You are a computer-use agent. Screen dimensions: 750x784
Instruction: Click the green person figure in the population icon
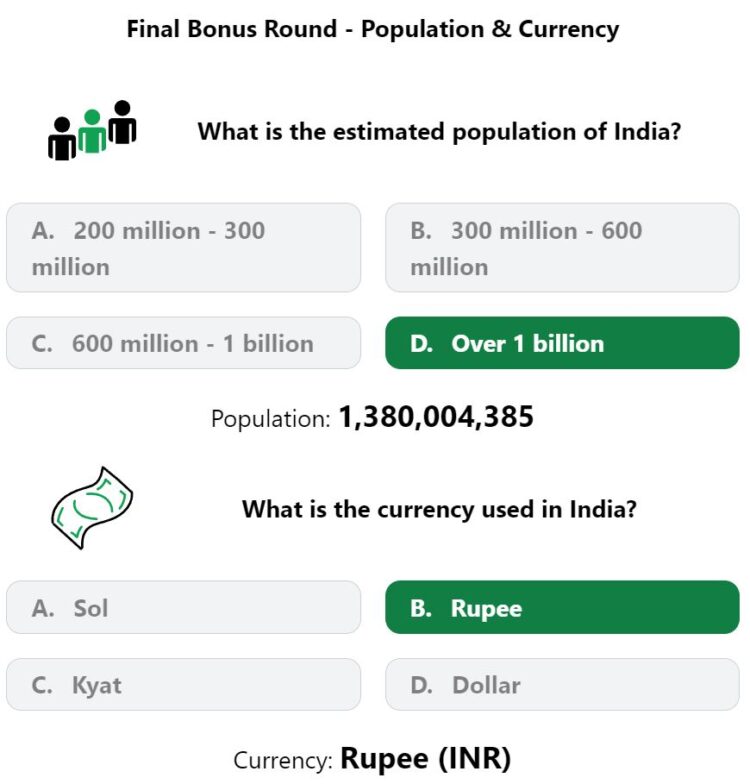[92, 130]
